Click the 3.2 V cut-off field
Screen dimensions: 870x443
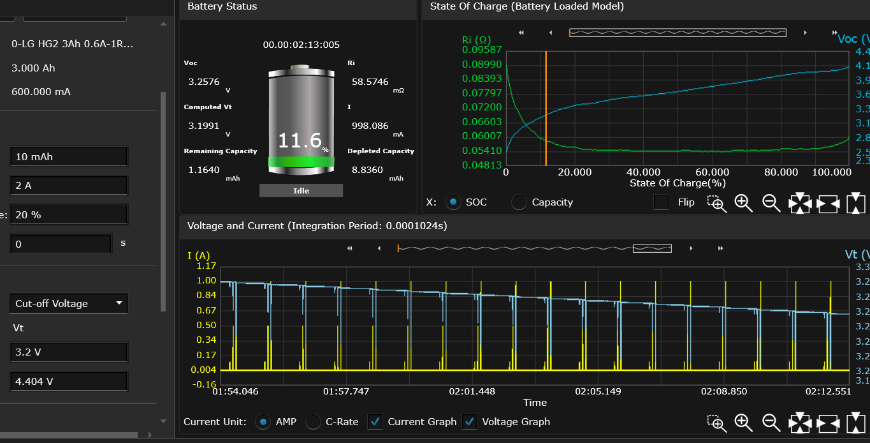coord(69,352)
